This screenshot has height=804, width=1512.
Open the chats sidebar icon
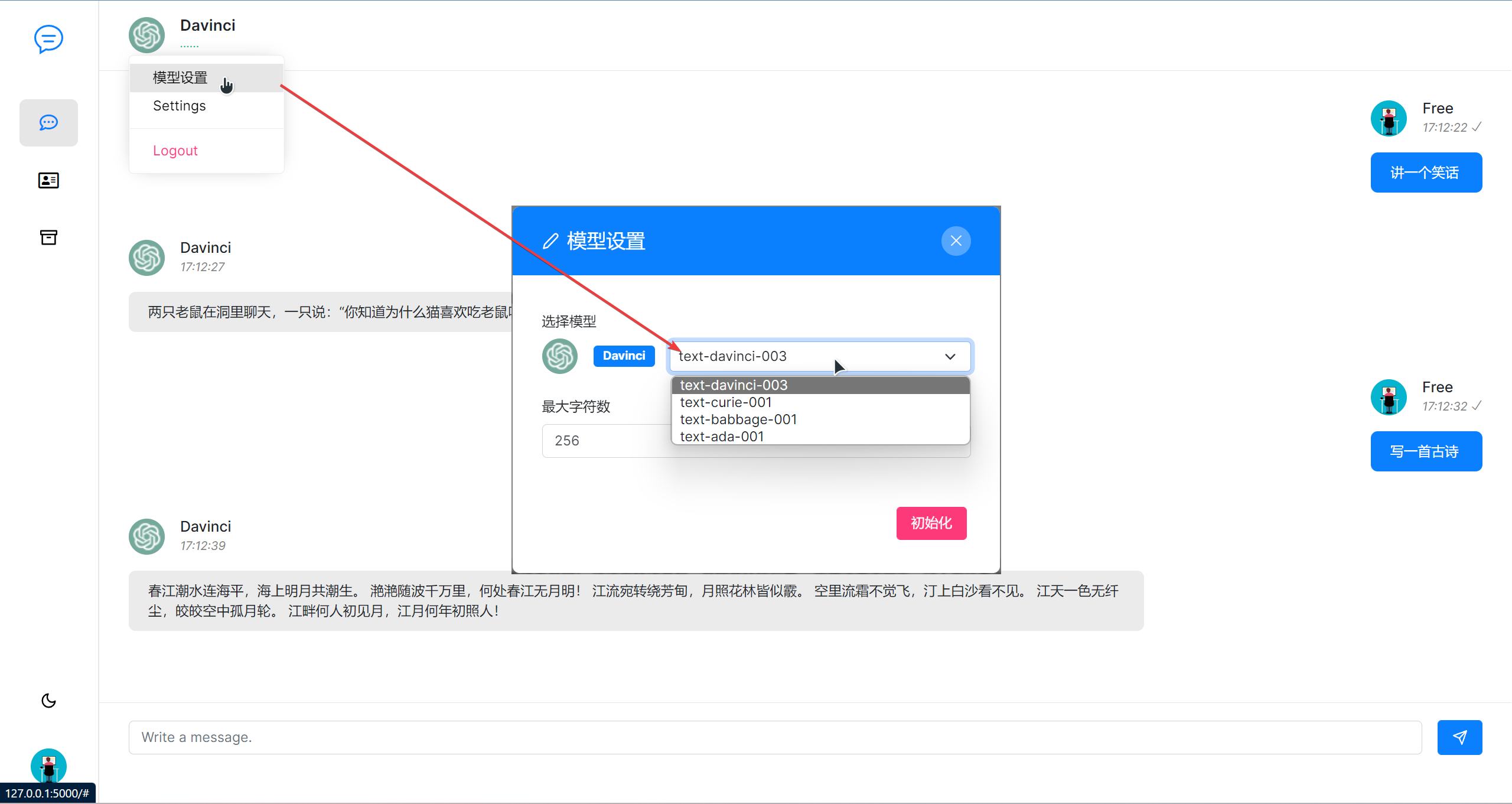(48, 122)
